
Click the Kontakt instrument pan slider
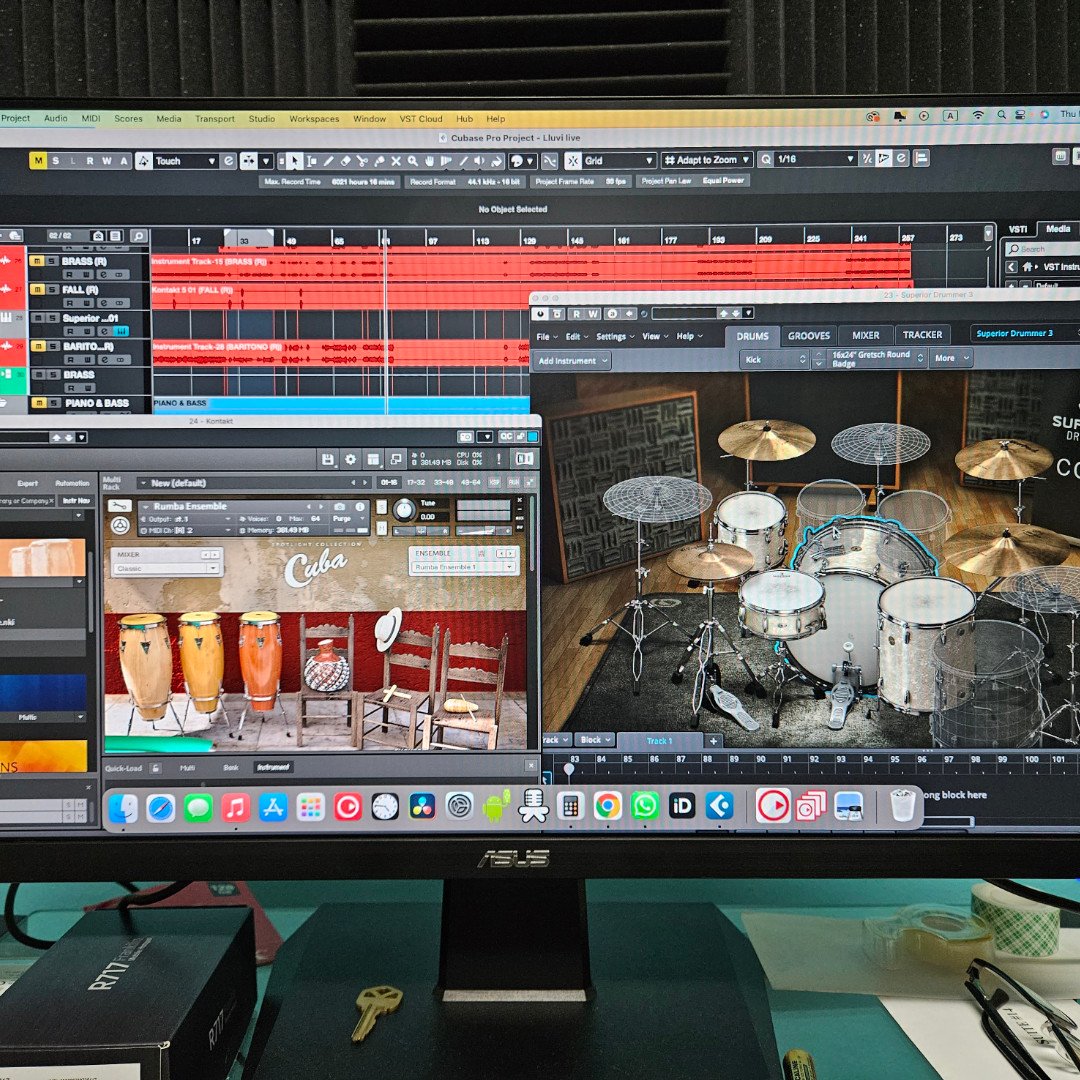pyautogui.click(x=421, y=530)
